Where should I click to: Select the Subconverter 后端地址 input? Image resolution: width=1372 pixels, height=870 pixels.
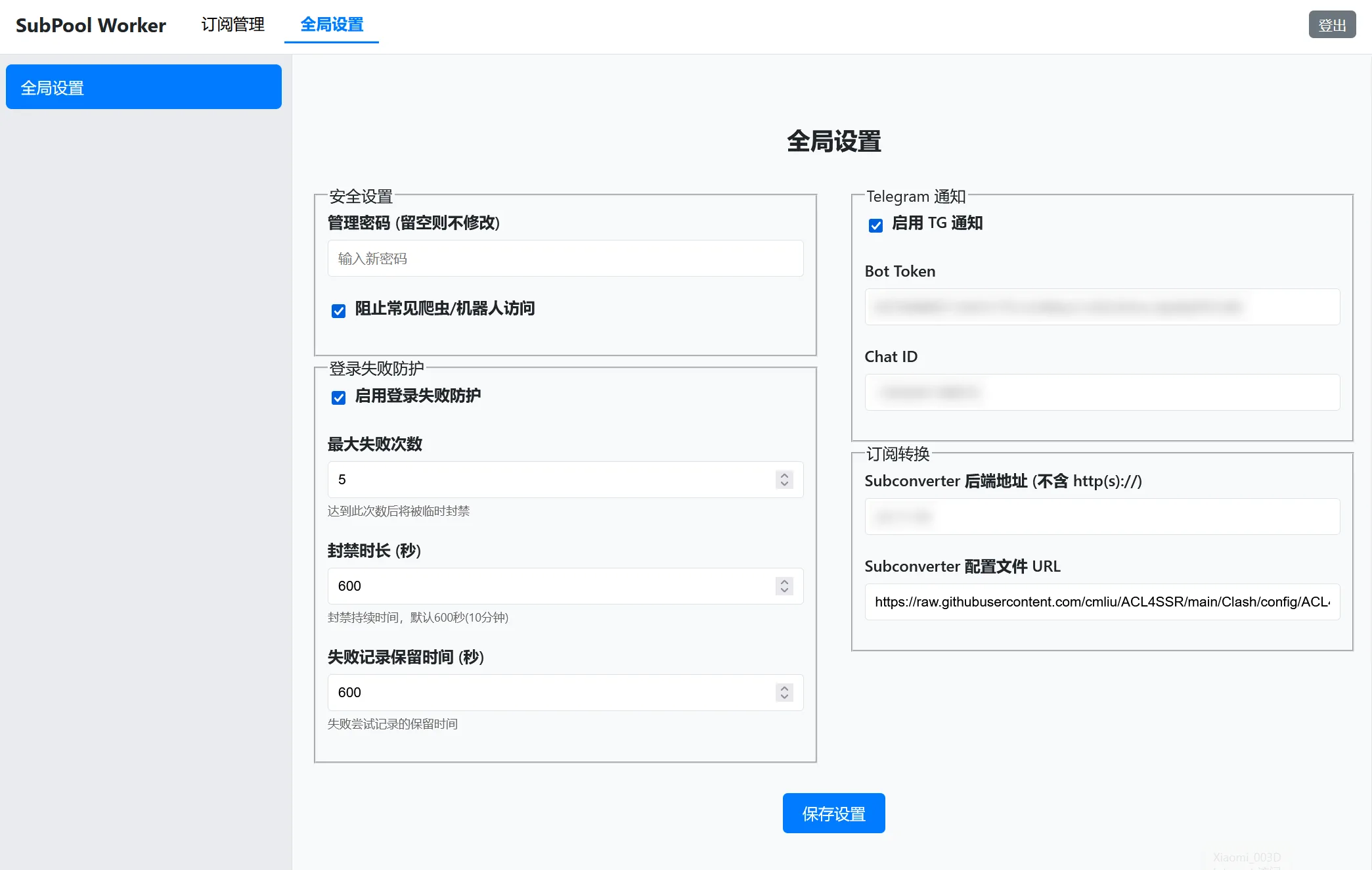(x=1101, y=516)
